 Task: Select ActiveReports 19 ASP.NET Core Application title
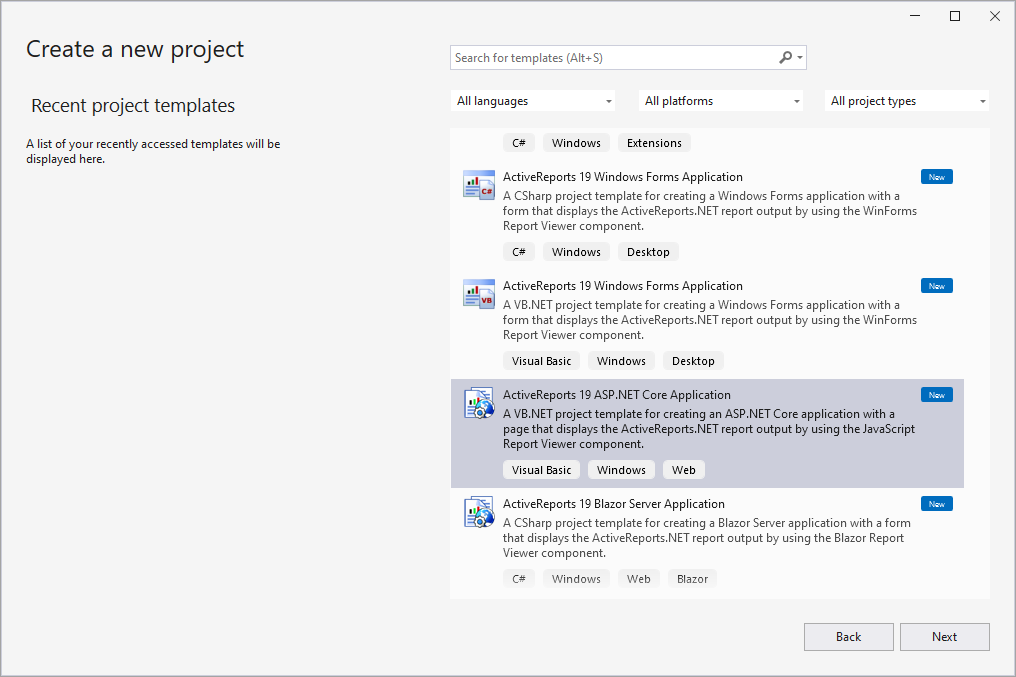point(616,395)
